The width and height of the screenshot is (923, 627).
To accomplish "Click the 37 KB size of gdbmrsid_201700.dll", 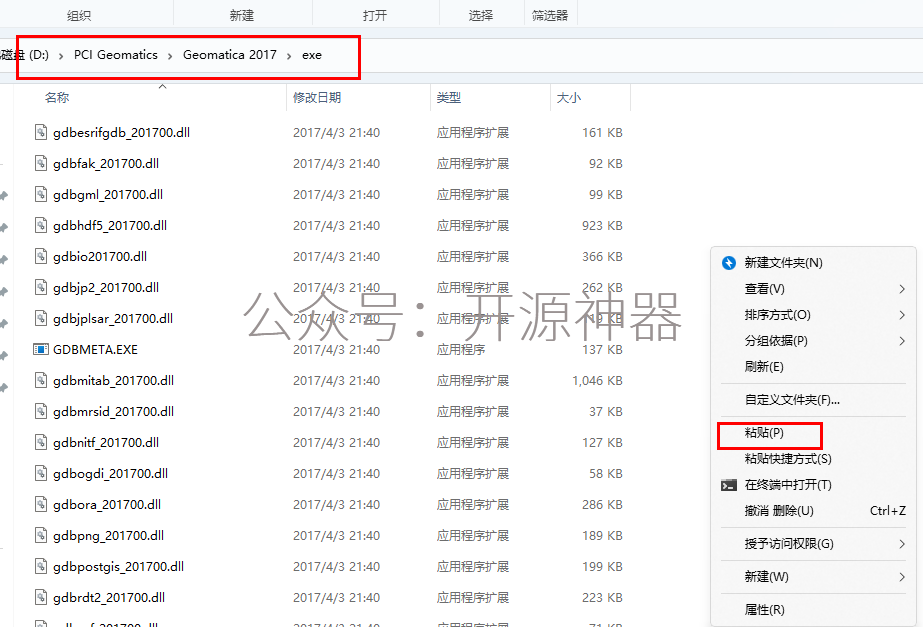I will tap(606, 412).
